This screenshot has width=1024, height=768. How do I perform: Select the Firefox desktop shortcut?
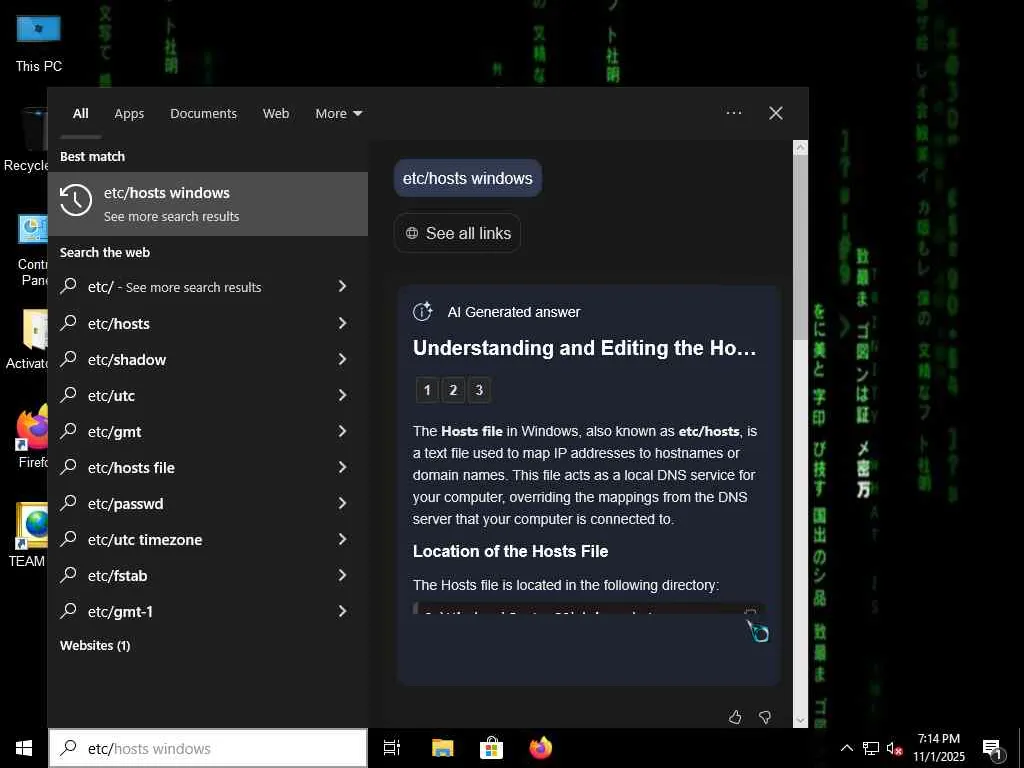33,436
